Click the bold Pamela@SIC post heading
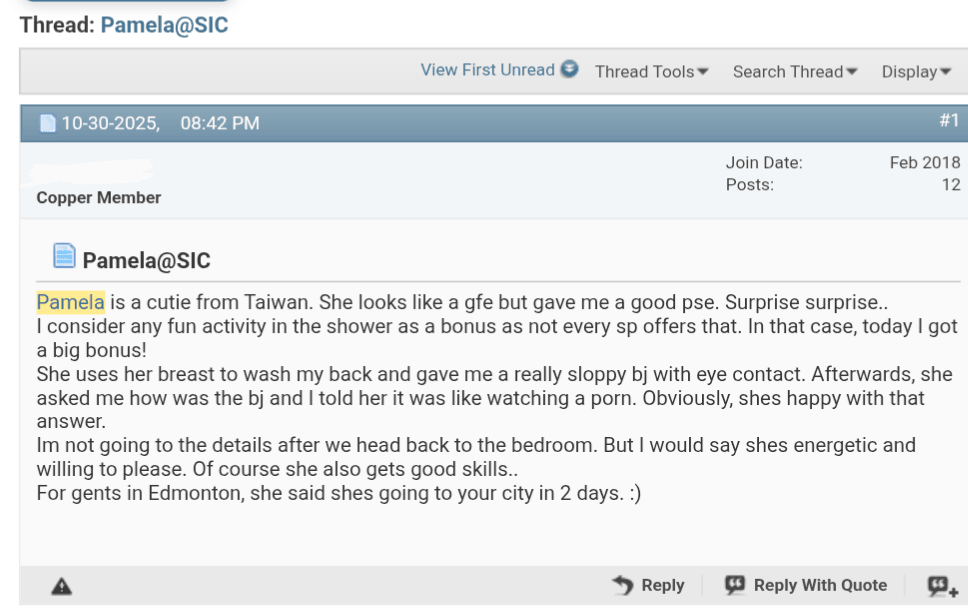 coord(146,261)
